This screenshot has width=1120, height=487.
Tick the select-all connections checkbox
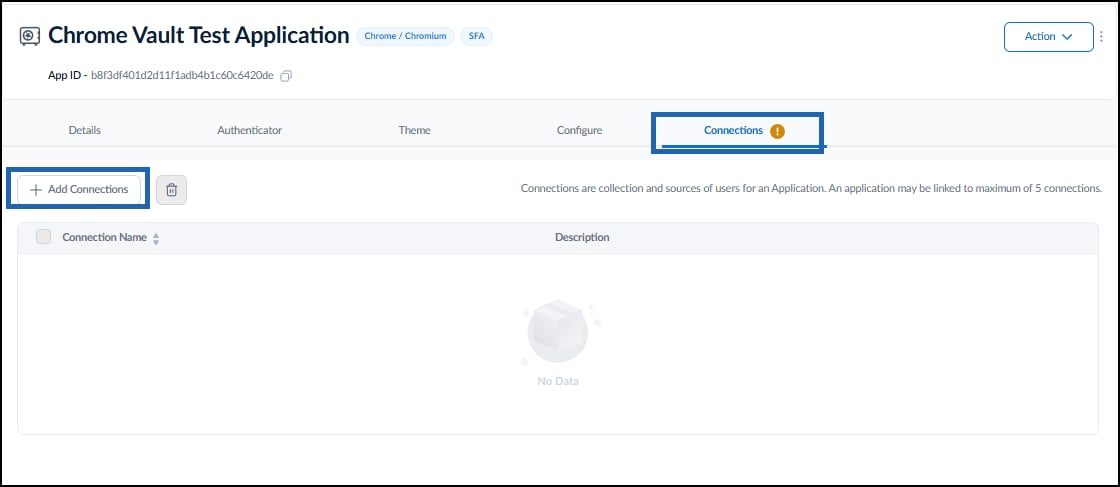[x=44, y=237]
